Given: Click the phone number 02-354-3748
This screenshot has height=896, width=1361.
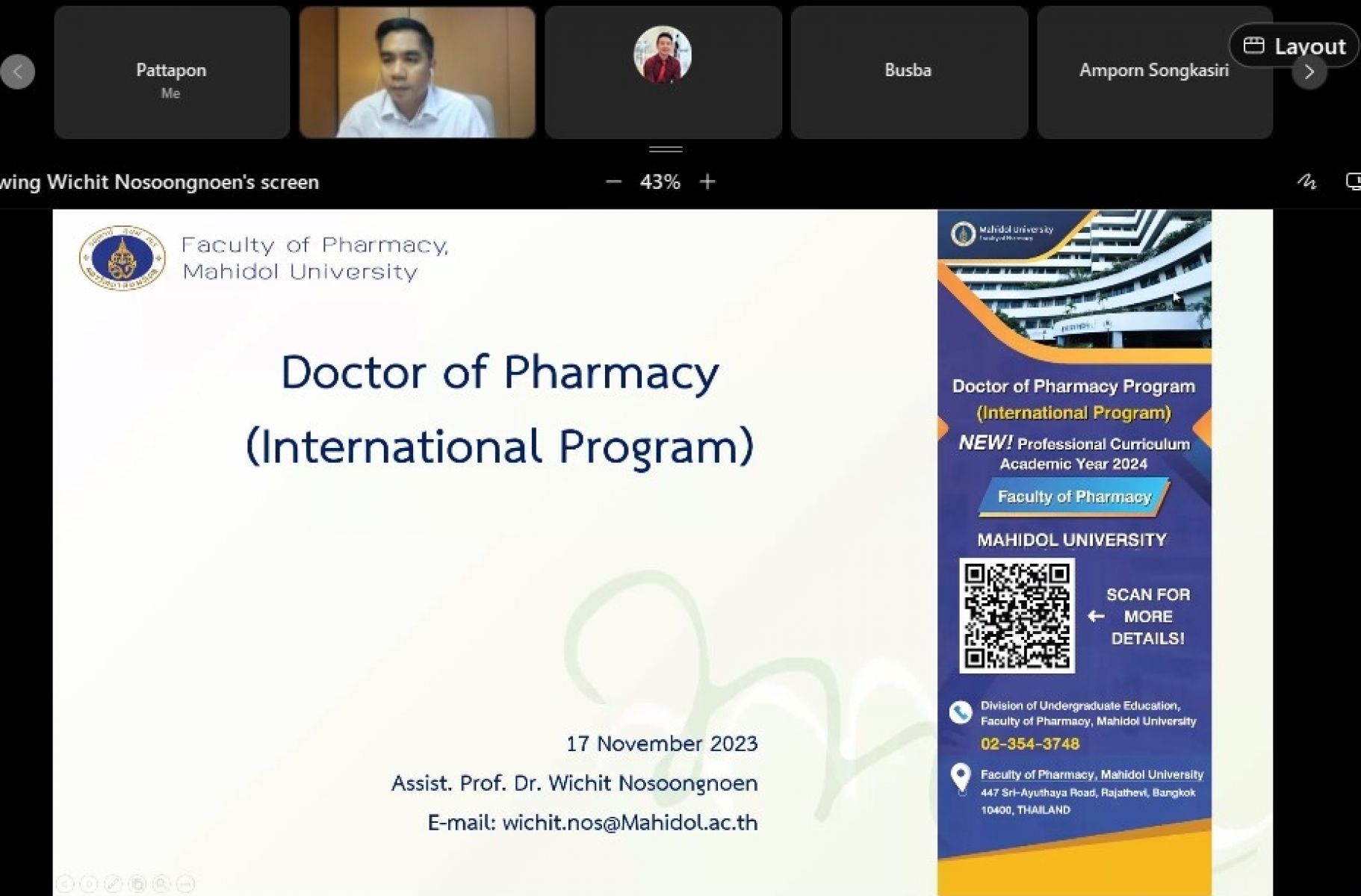Looking at the screenshot, I should [1030, 744].
